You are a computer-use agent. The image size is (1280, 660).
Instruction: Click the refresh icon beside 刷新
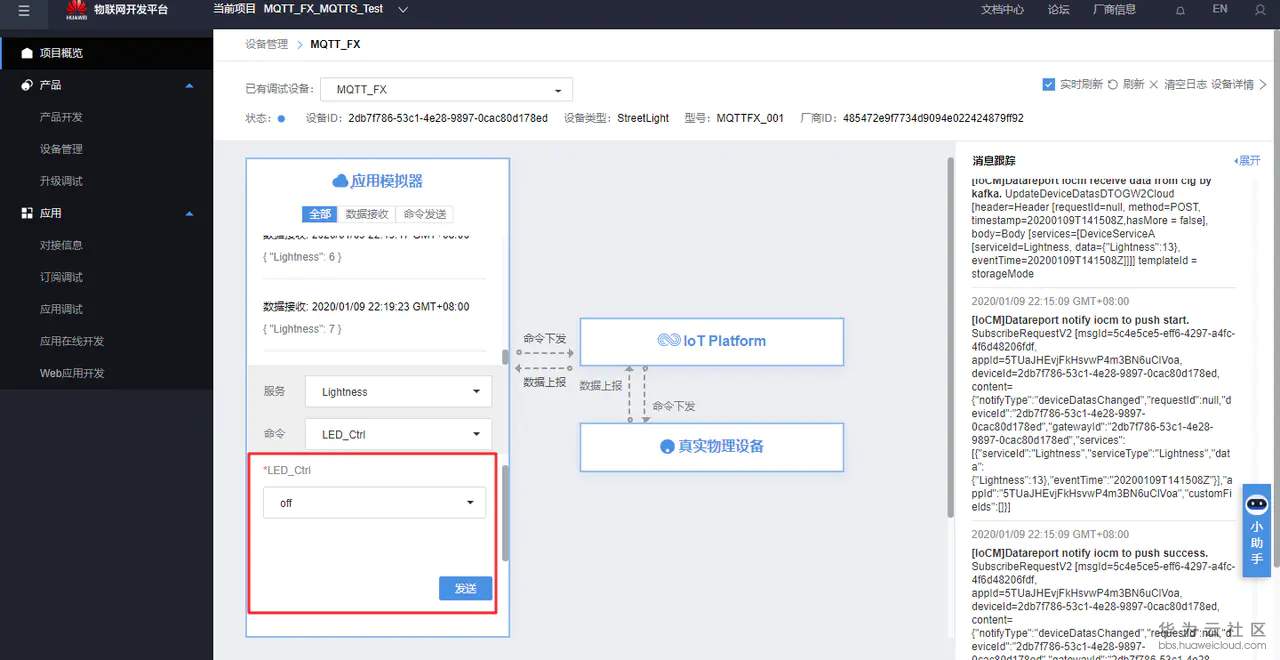pos(1113,85)
